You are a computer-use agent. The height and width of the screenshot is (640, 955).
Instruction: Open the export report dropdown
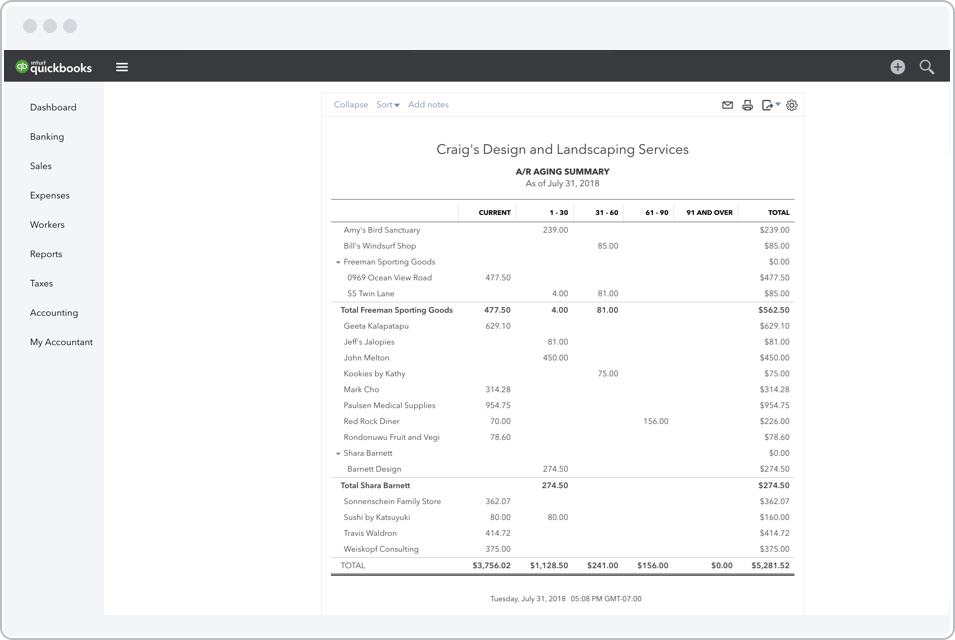pyautogui.click(x=770, y=105)
